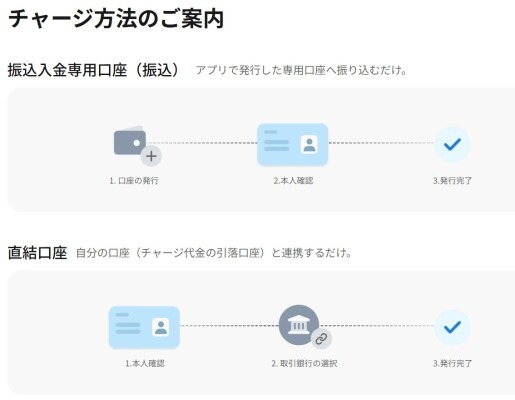Screen dimensions: 515x400
Task: Click the plus badge on the wallet icon
Action: point(151,156)
